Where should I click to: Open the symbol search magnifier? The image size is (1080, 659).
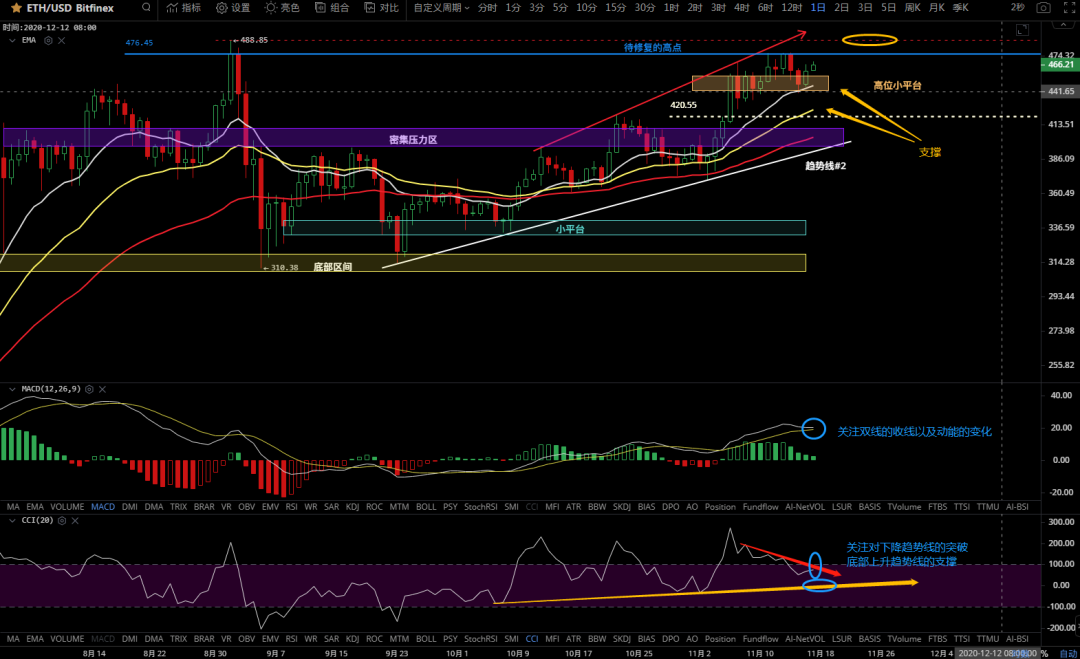pyautogui.click(x=145, y=8)
